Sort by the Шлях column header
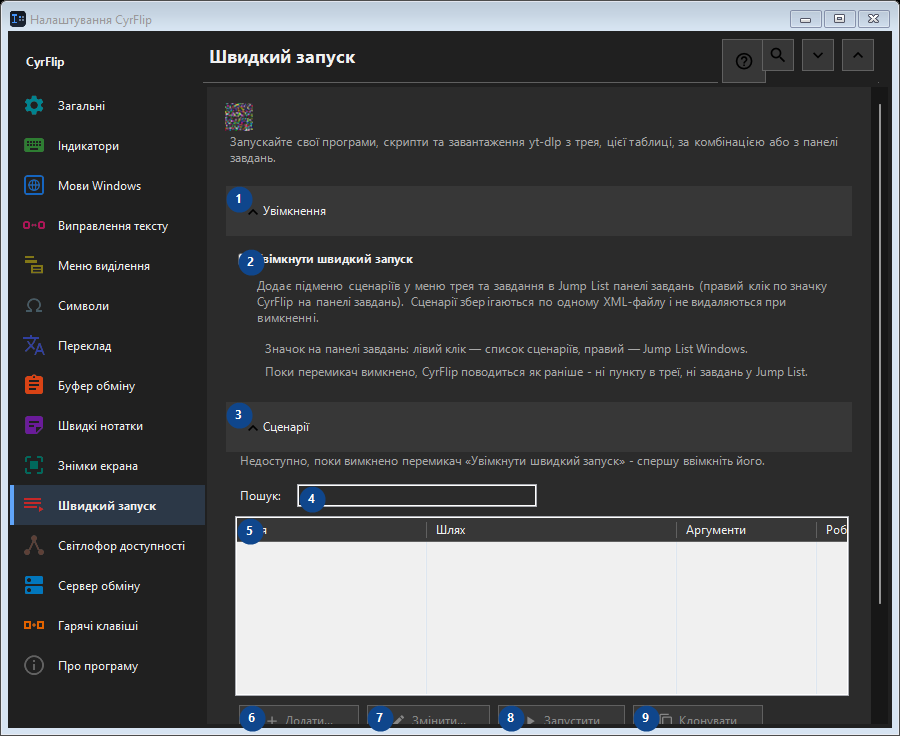This screenshot has width=900, height=736. coord(551,530)
